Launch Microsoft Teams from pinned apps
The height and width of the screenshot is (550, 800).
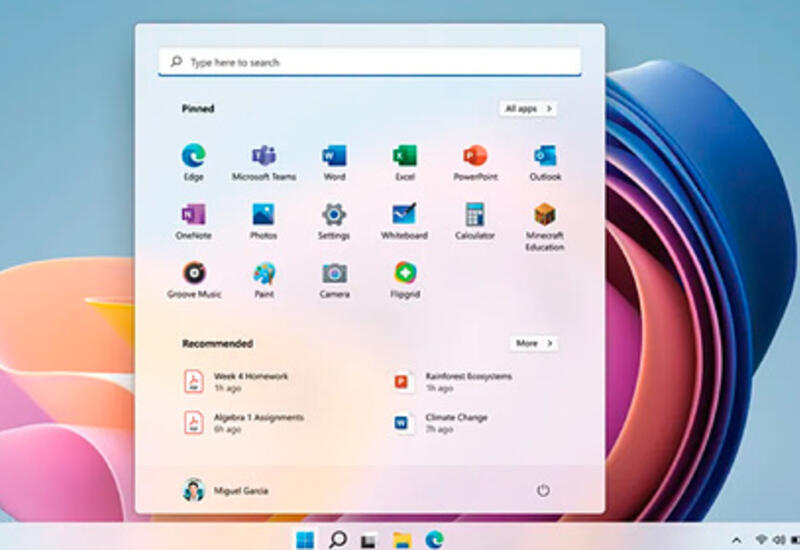coord(264,162)
